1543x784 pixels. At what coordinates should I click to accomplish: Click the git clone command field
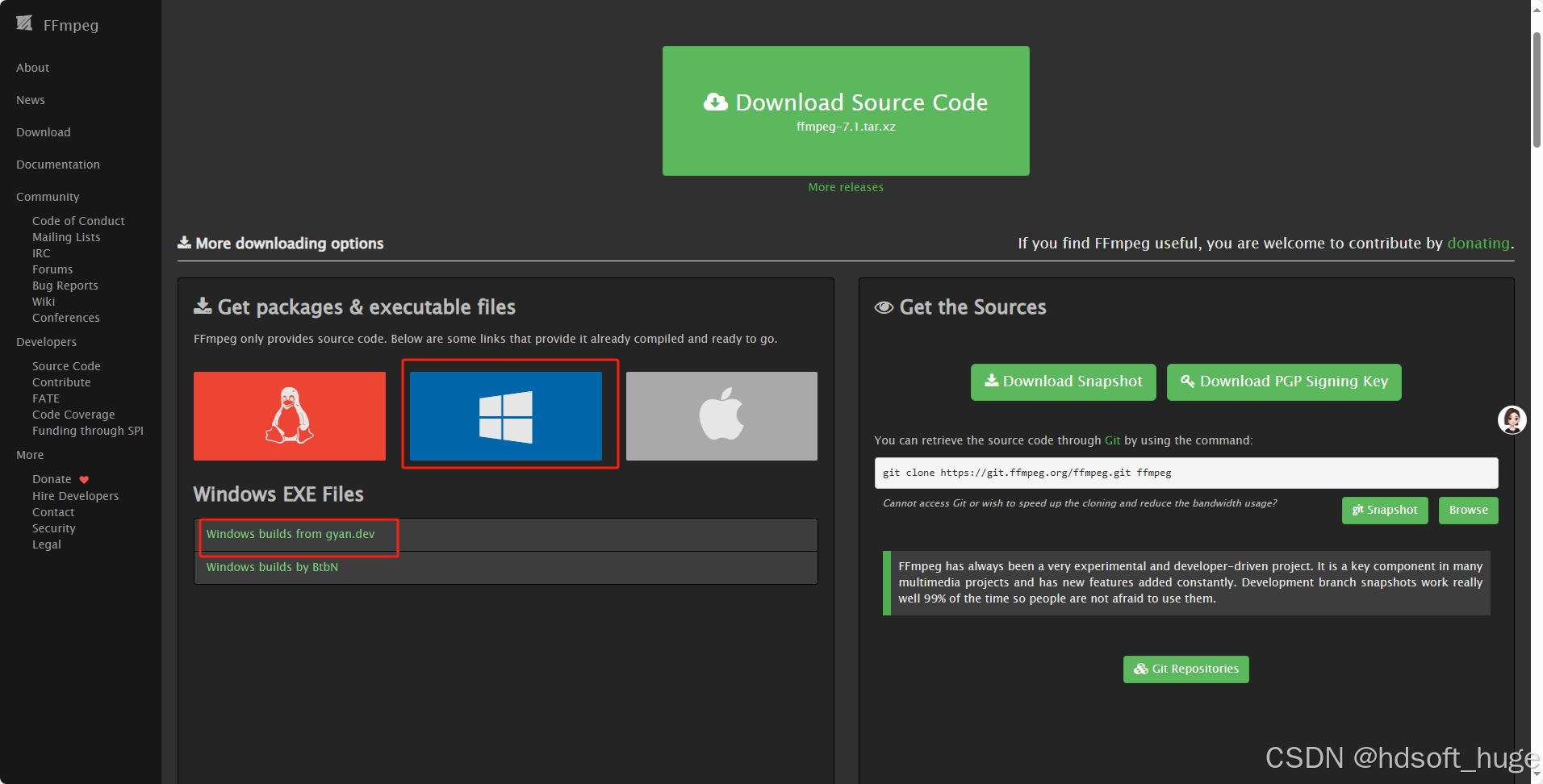pos(1186,473)
